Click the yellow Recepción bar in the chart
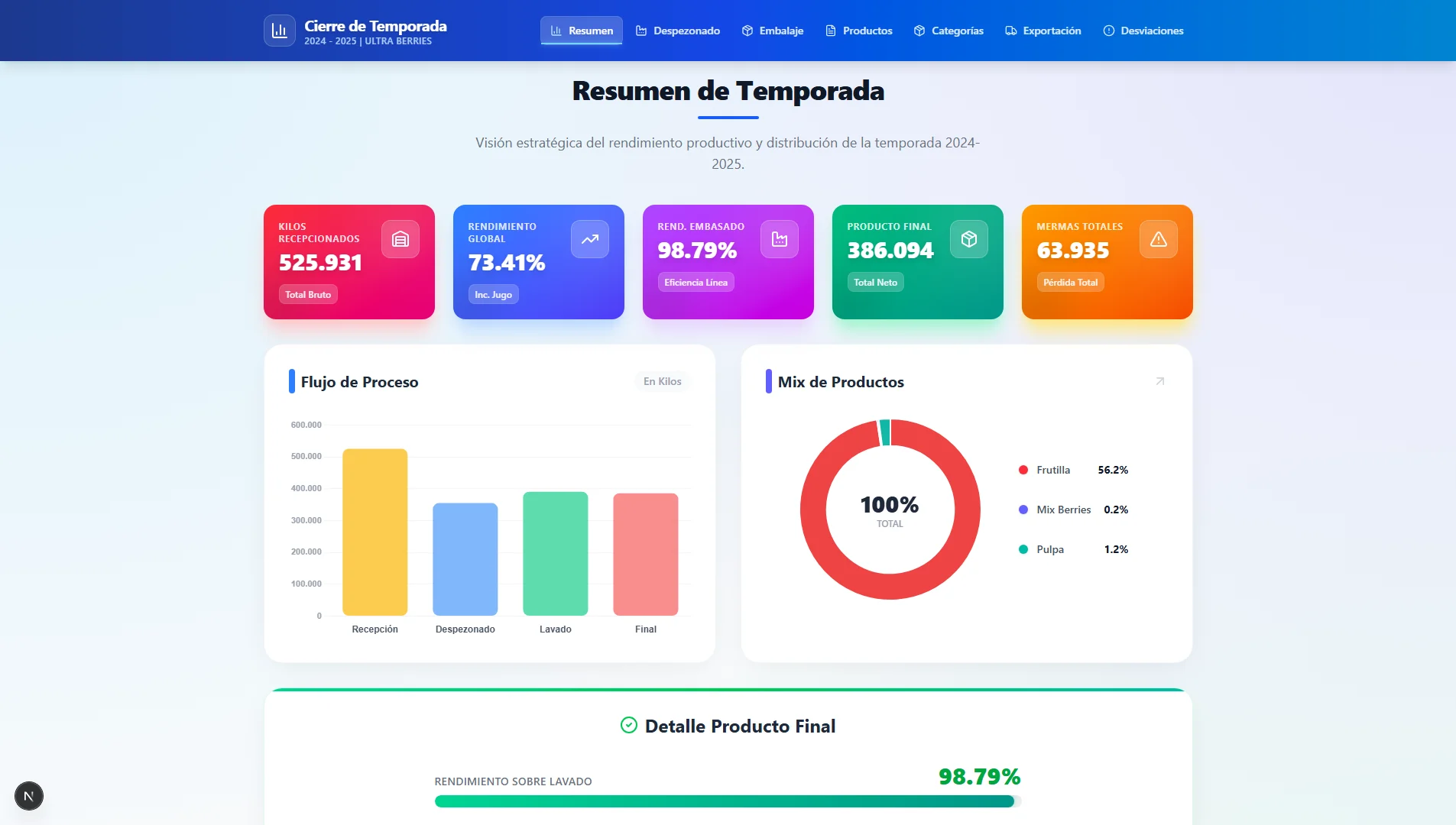Viewport: 1456px width, 825px height. click(x=375, y=532)
